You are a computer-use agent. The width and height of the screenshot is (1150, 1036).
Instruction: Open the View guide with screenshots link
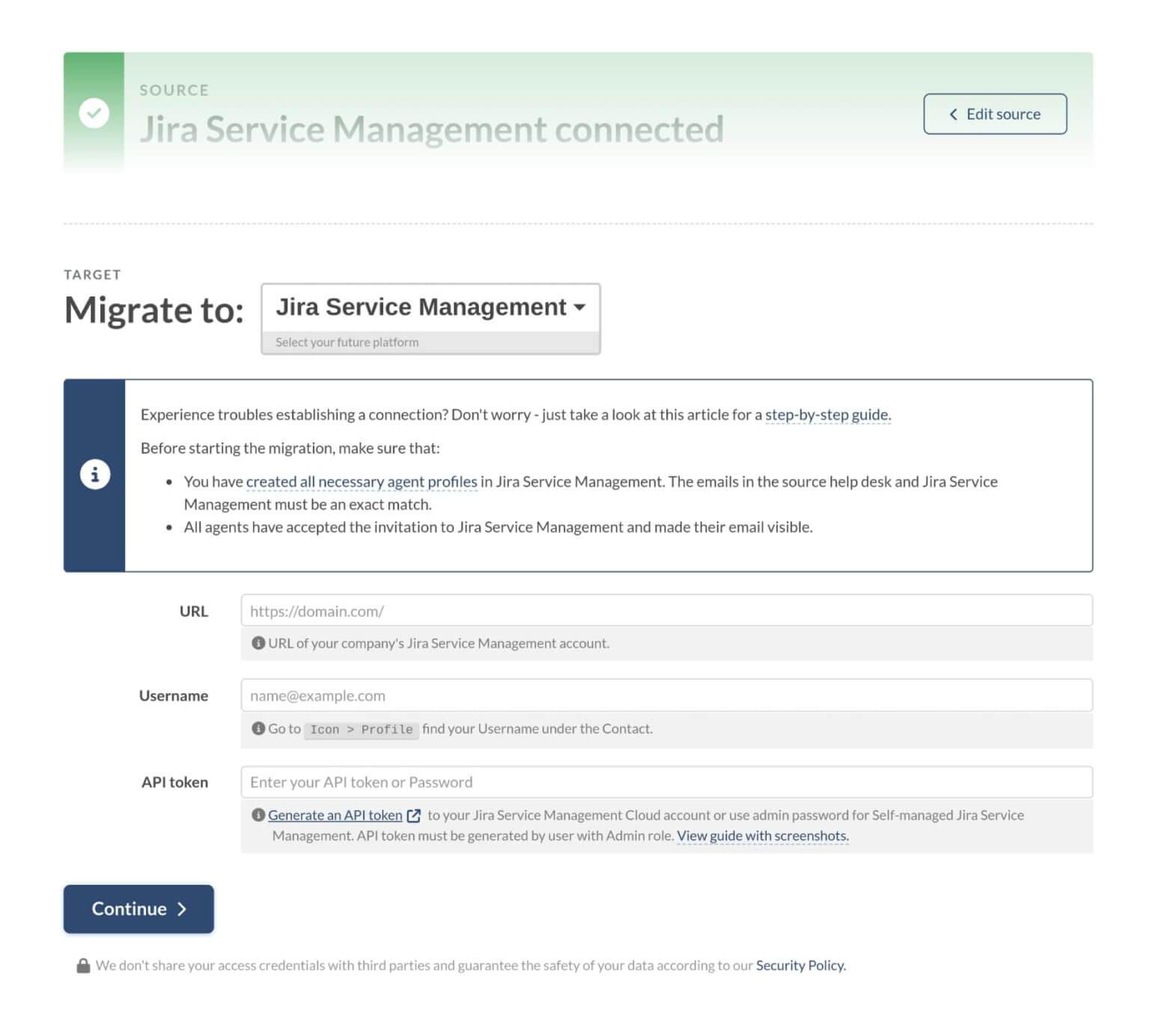[761, 835]
